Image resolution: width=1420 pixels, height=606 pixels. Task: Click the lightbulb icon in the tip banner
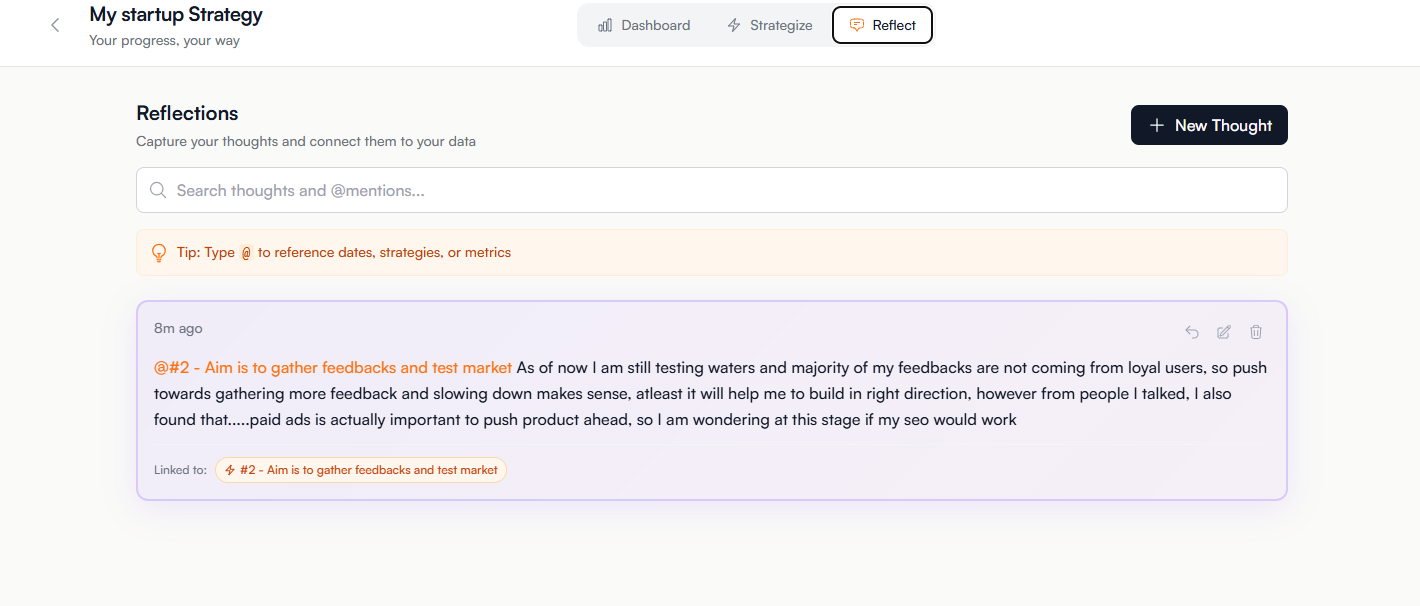tap(159, 252)
